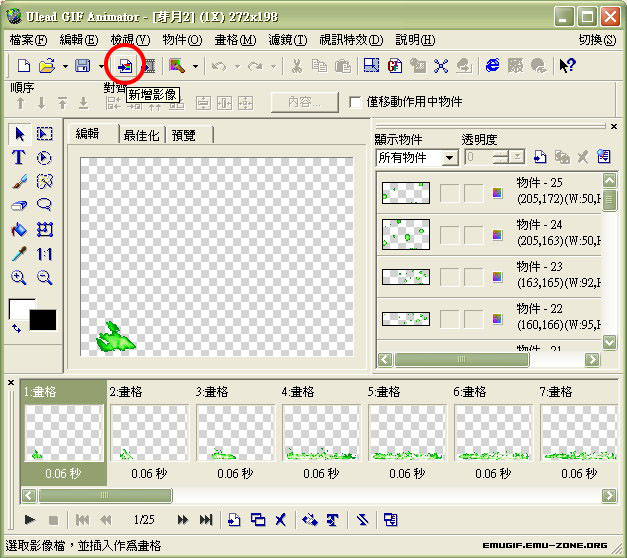This screenshot has width=627, height=558.
Task: Open dropdown arrow next to Save icon
Action: [x=101, y=66]
